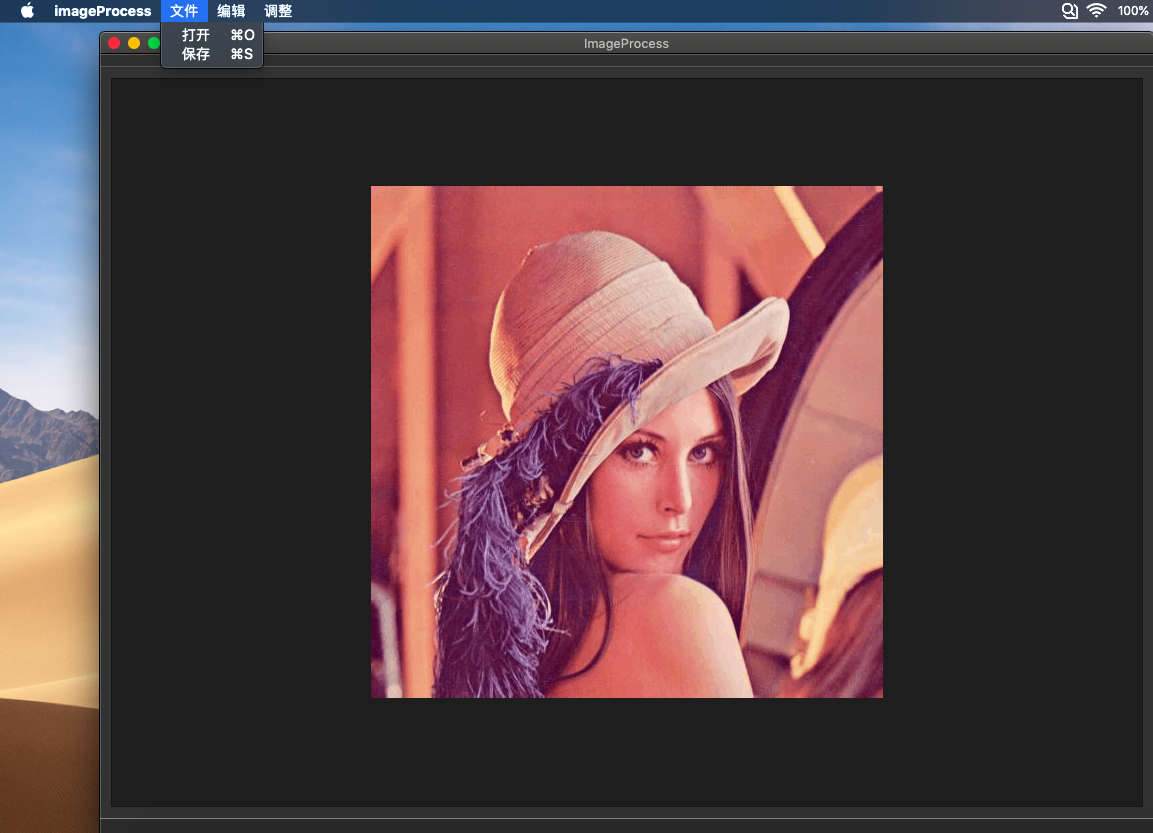Choose 保存 from the 文件 menu
The image size is (1153, 833).
click(x=212, y=54)
